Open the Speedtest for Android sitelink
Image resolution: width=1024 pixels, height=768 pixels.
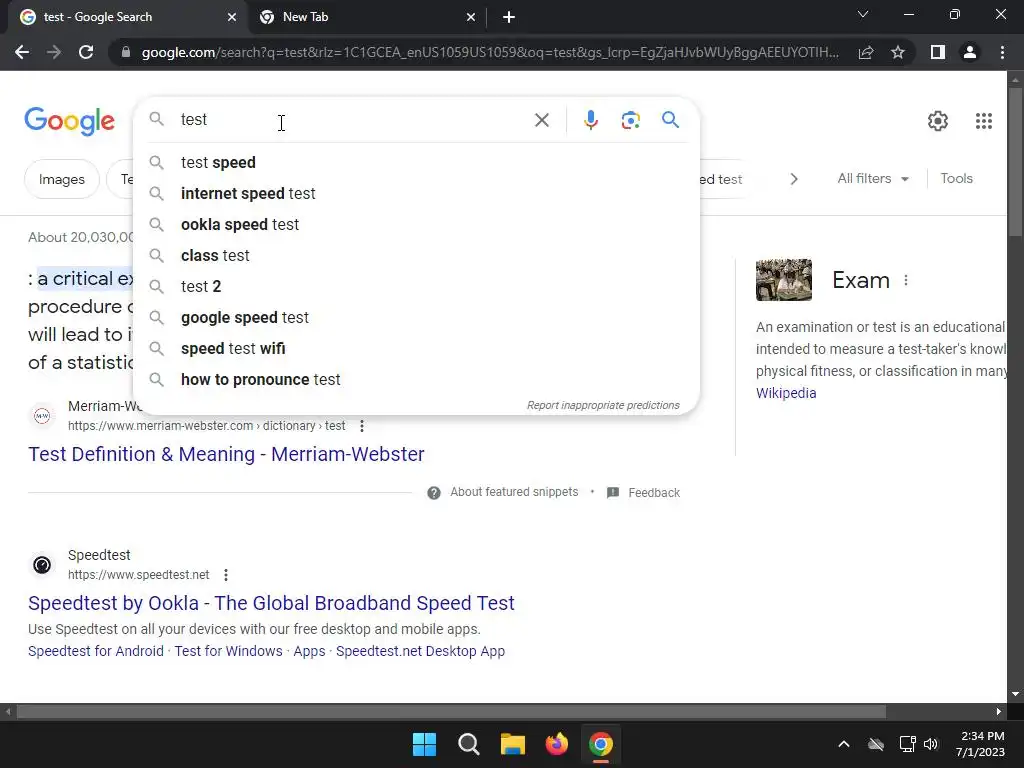(x=96, y=651)
